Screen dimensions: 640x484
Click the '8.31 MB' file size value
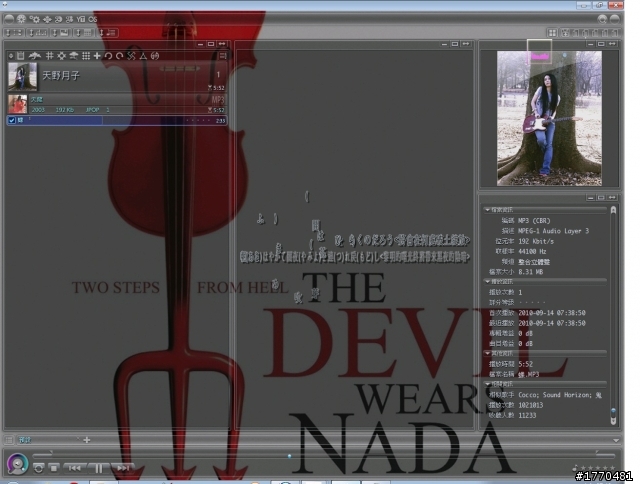tap(531, 272)
